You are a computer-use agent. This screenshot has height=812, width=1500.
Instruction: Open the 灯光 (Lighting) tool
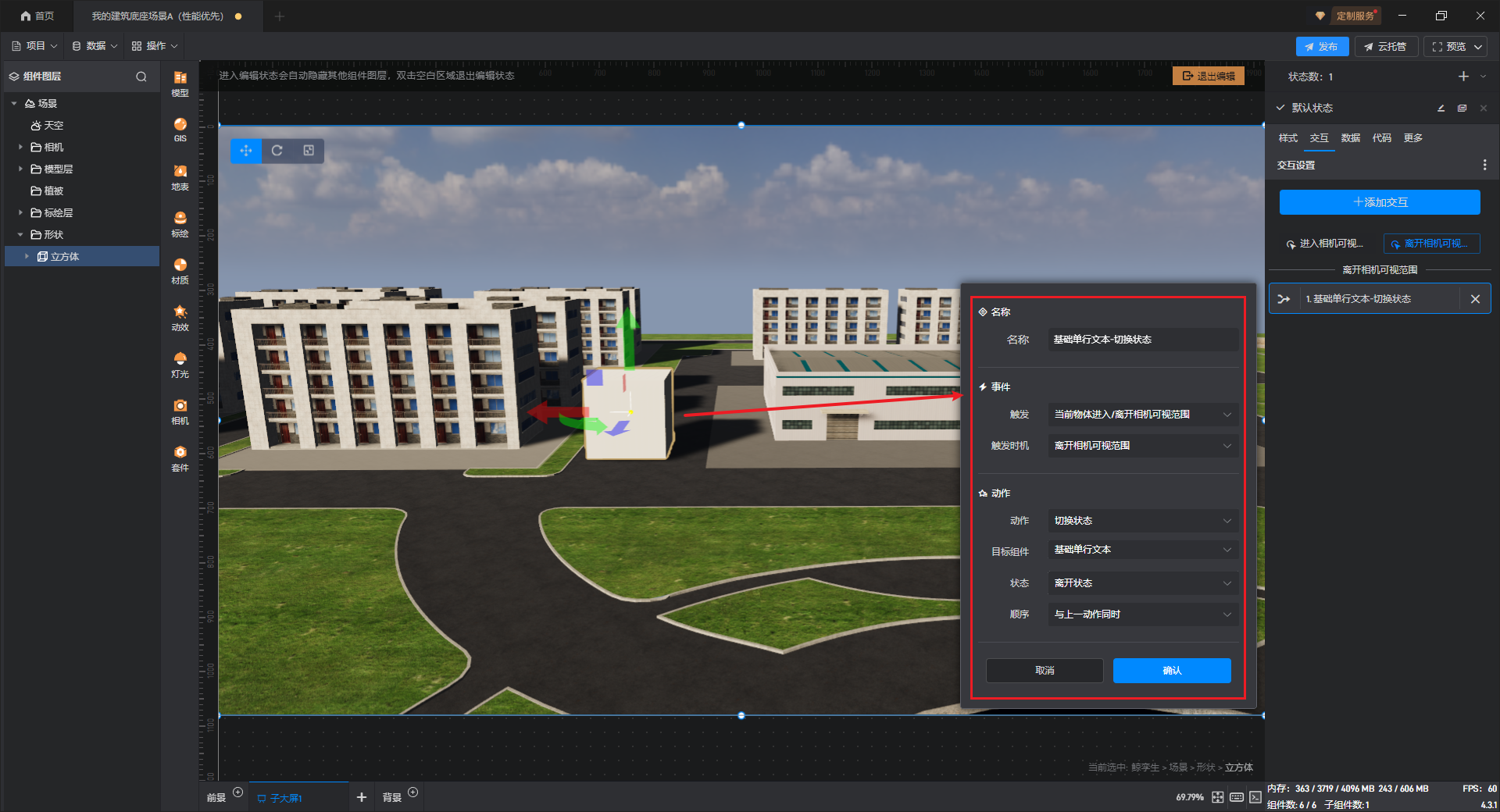point(180,364)
